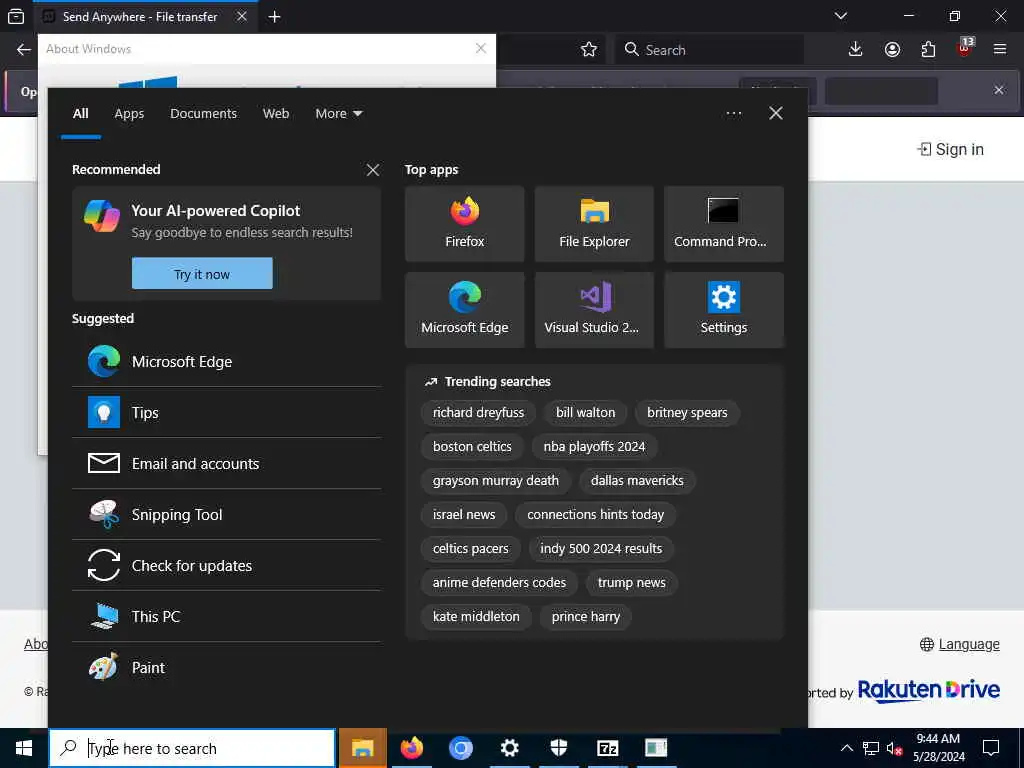This screenshot has height=768, width=1024.
Task: Expand the More filter dropdown
Action: [338, 114]
